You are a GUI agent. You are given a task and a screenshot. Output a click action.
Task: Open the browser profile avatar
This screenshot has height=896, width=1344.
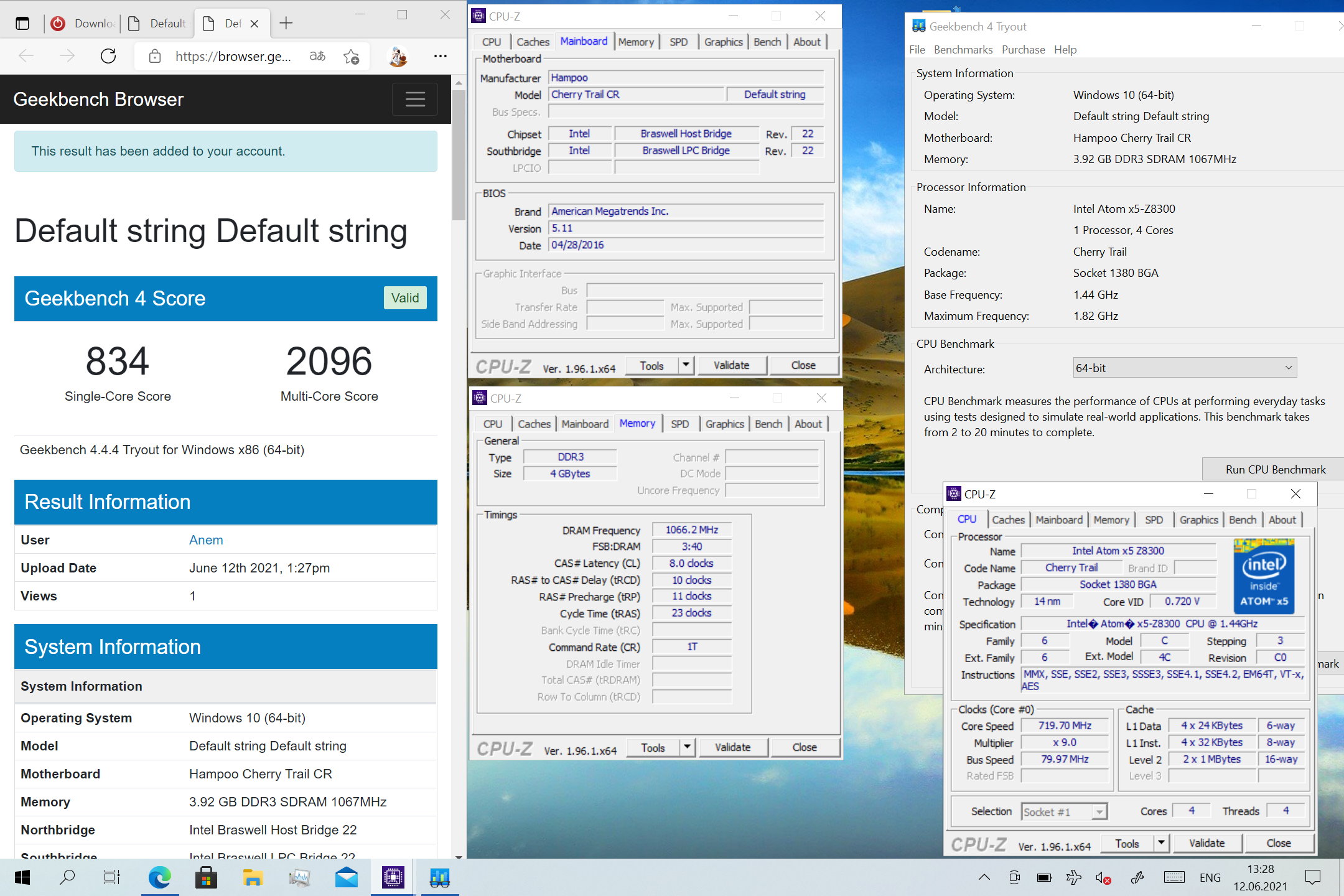coord(398,57)
